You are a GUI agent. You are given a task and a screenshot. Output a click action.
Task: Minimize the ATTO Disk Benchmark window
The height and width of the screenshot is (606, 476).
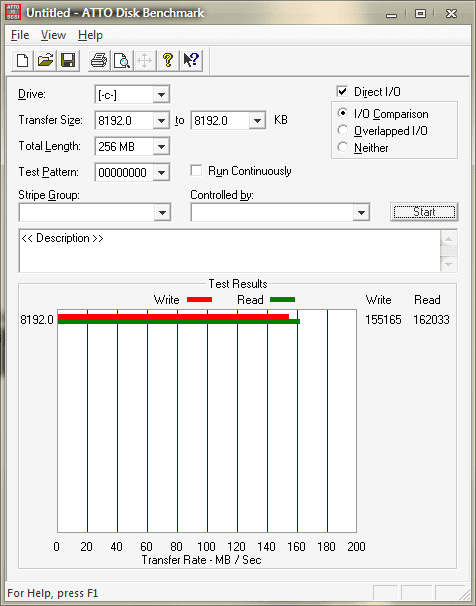pyautogui.click(x=391, y=14)
